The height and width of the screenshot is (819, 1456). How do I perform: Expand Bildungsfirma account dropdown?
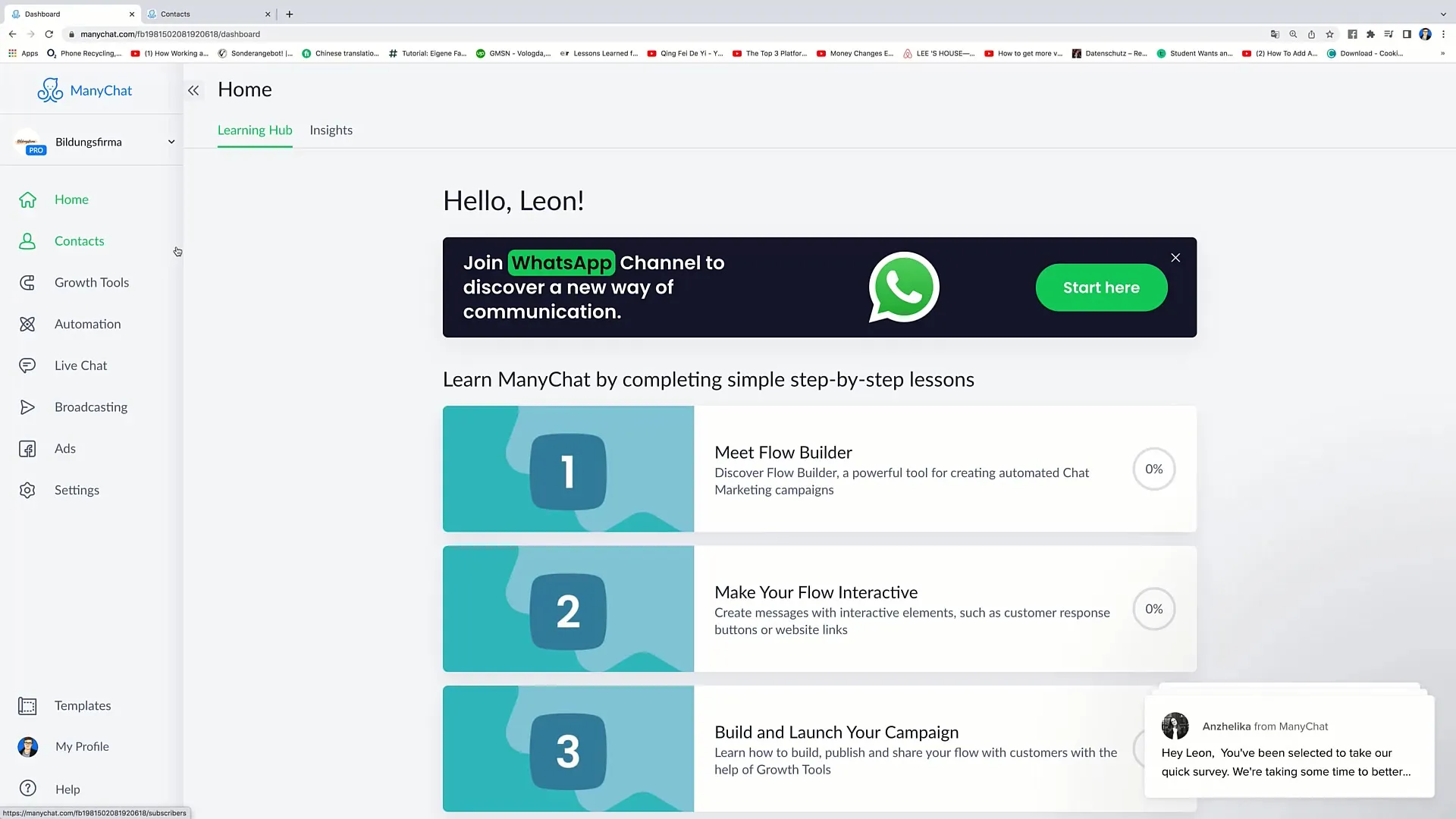170,141
